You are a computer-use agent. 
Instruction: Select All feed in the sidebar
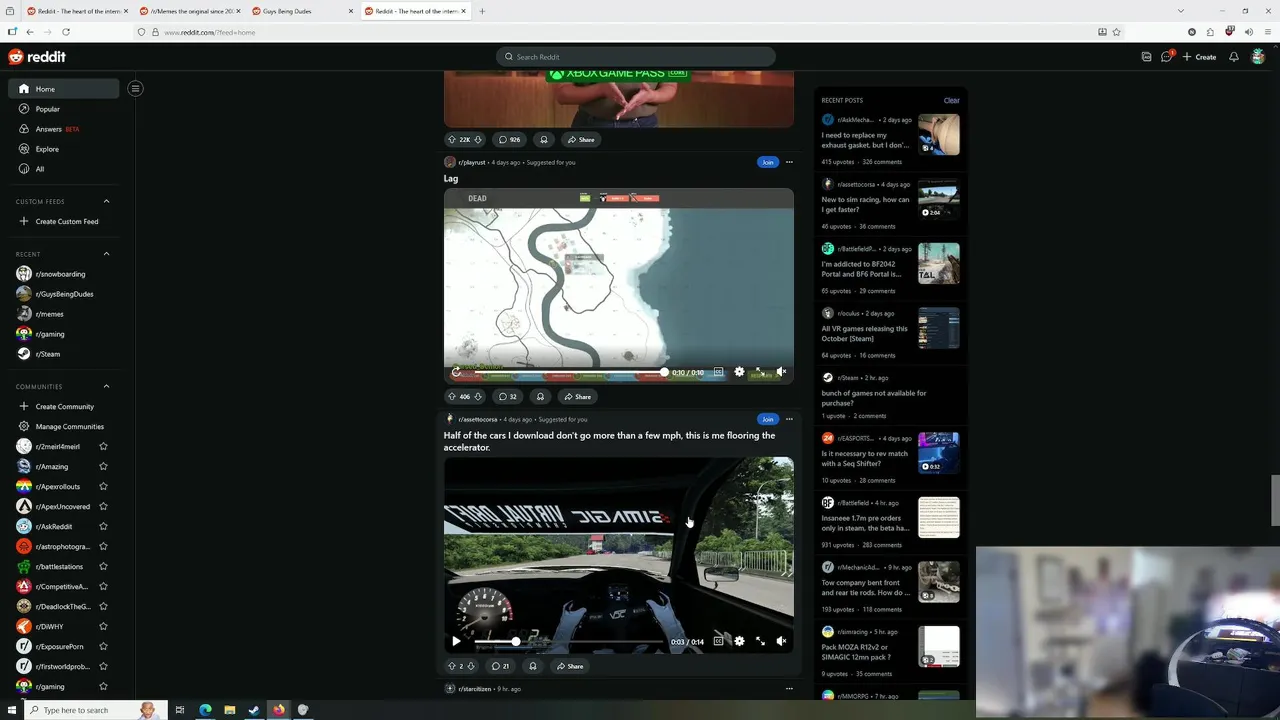tap(64, 169)
